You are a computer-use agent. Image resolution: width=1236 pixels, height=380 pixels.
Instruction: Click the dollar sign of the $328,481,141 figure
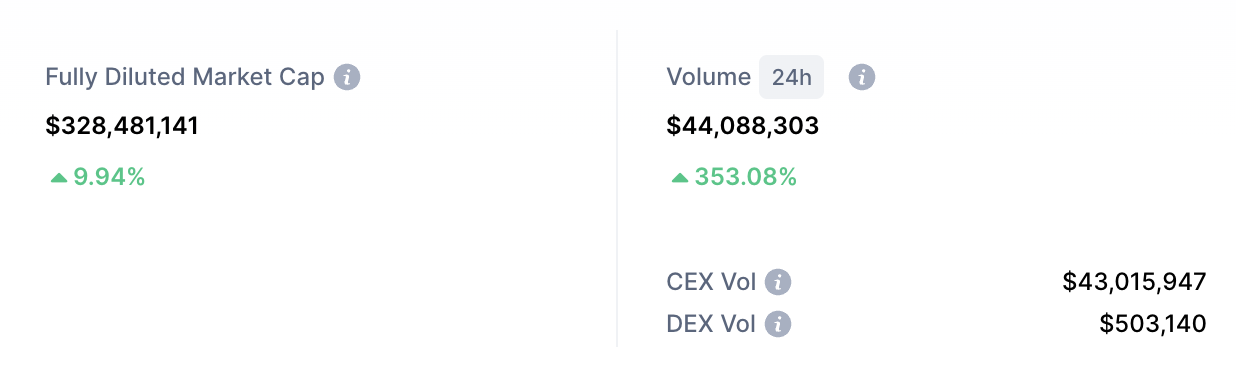(53, 126)
